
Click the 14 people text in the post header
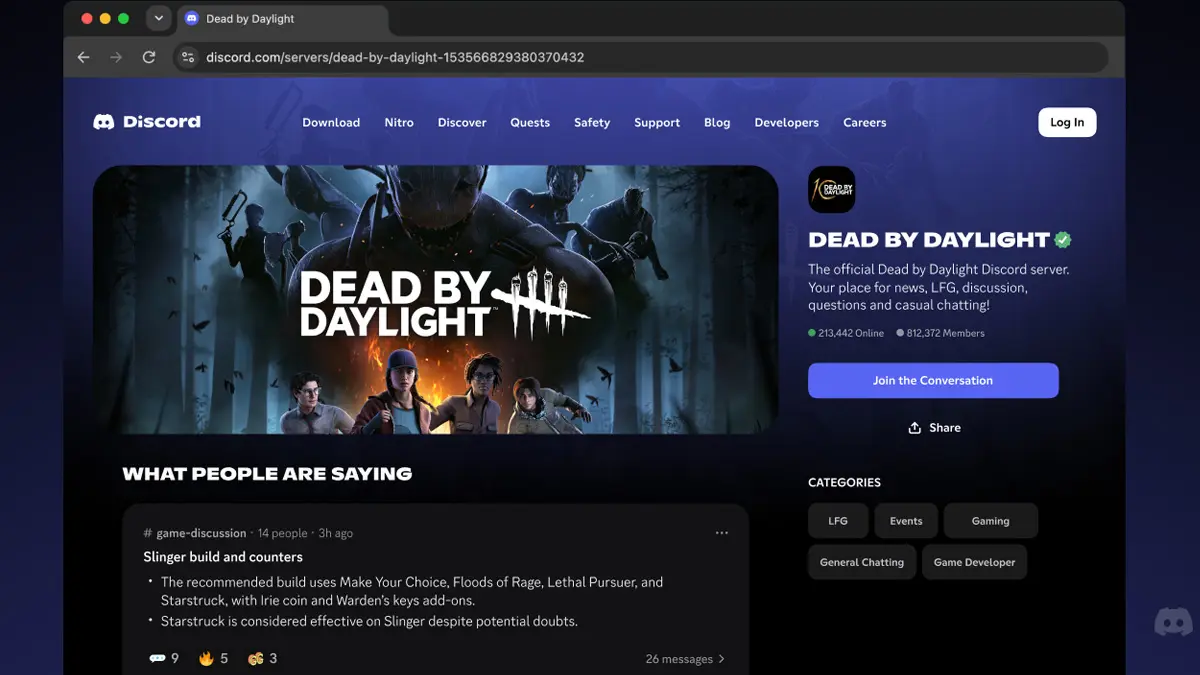pyautogui.click(x=283, y=533)
